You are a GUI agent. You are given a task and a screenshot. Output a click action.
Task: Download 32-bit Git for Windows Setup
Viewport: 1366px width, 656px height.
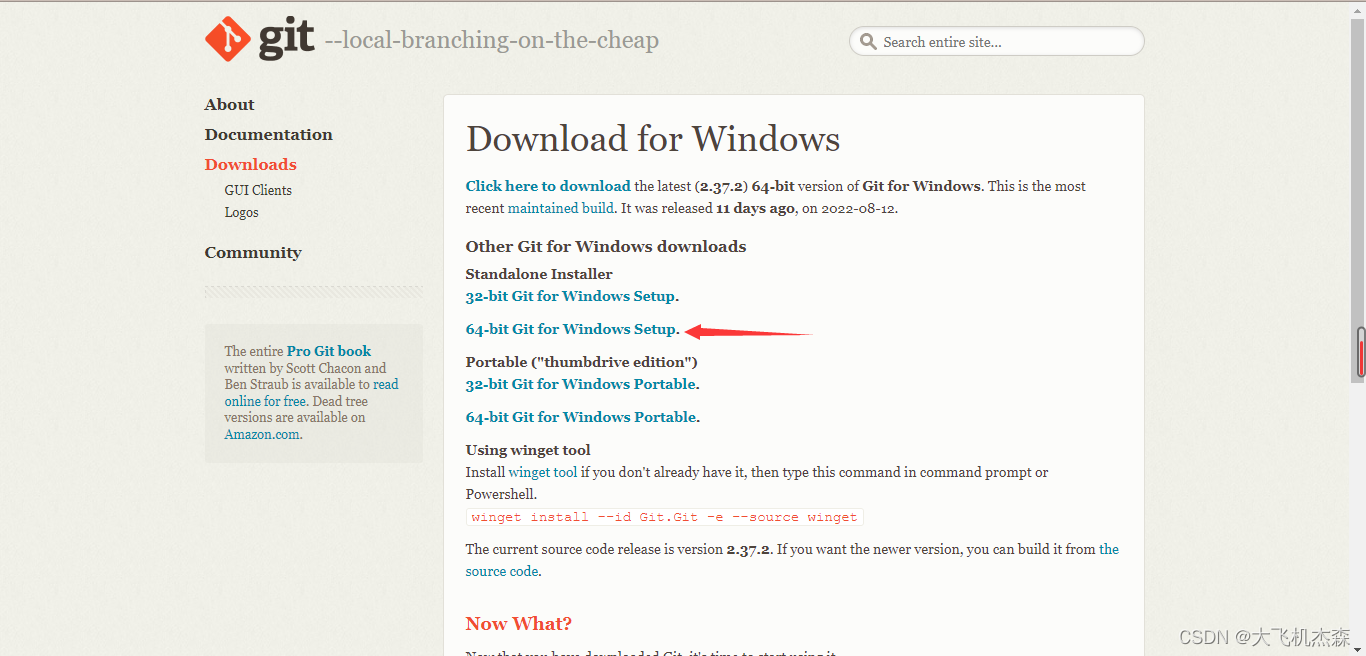570,296
